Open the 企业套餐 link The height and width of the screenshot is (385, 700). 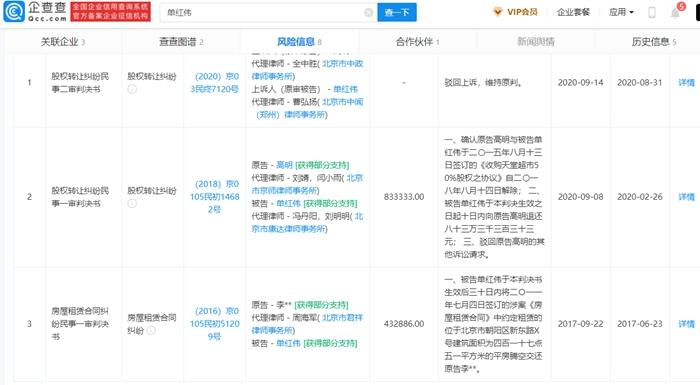[573, 12]
